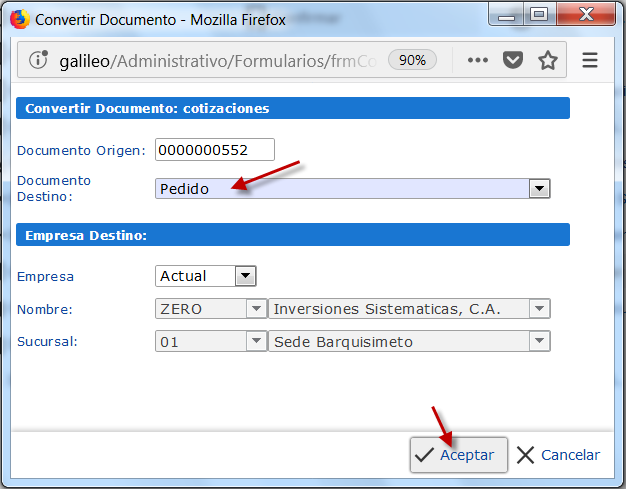Expand the Documento Destino dropdown arrow
The width and height of the screenshot is (626, 489).
tap(539, 188)
